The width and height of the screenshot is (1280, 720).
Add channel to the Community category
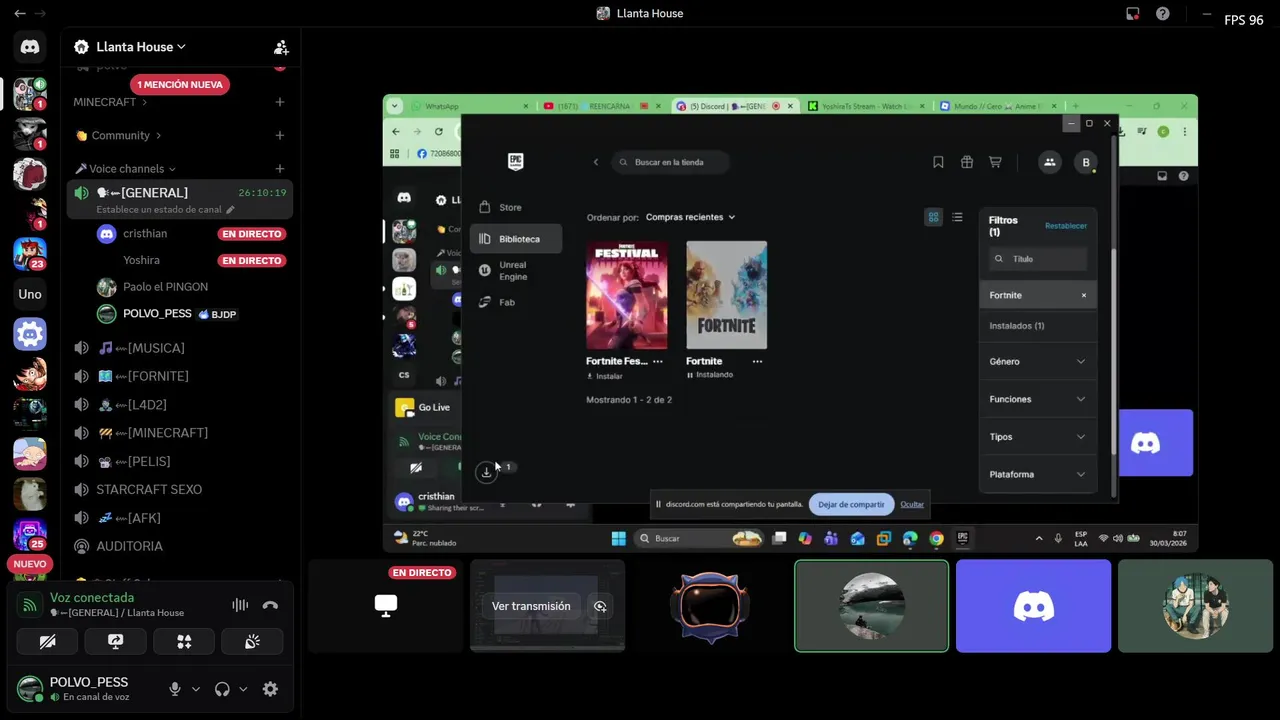tap(280, 135)
